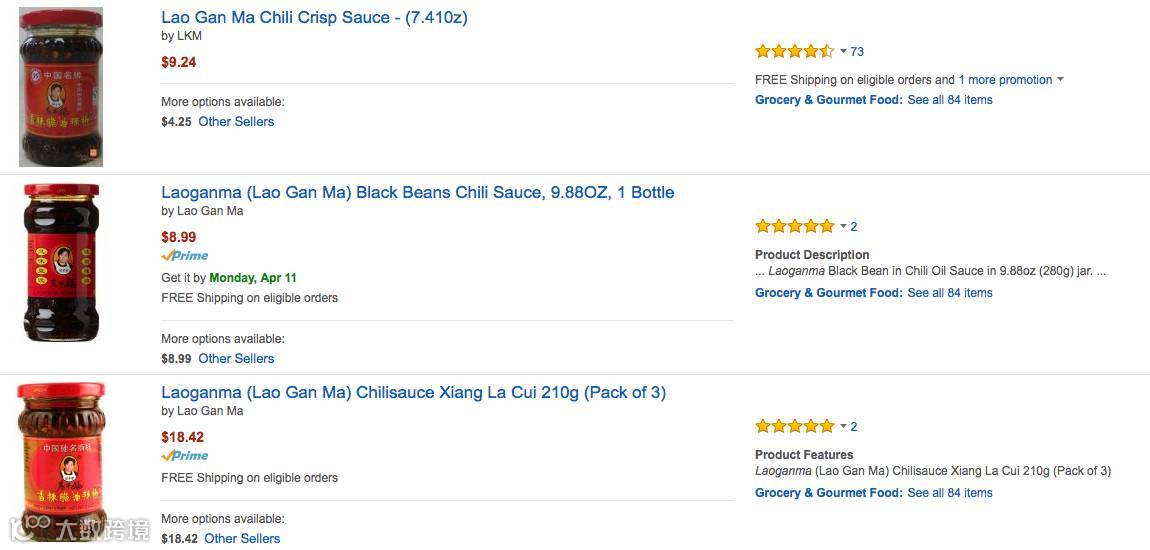View Other Sellers for the $4.25 offer

click(236, 122)
